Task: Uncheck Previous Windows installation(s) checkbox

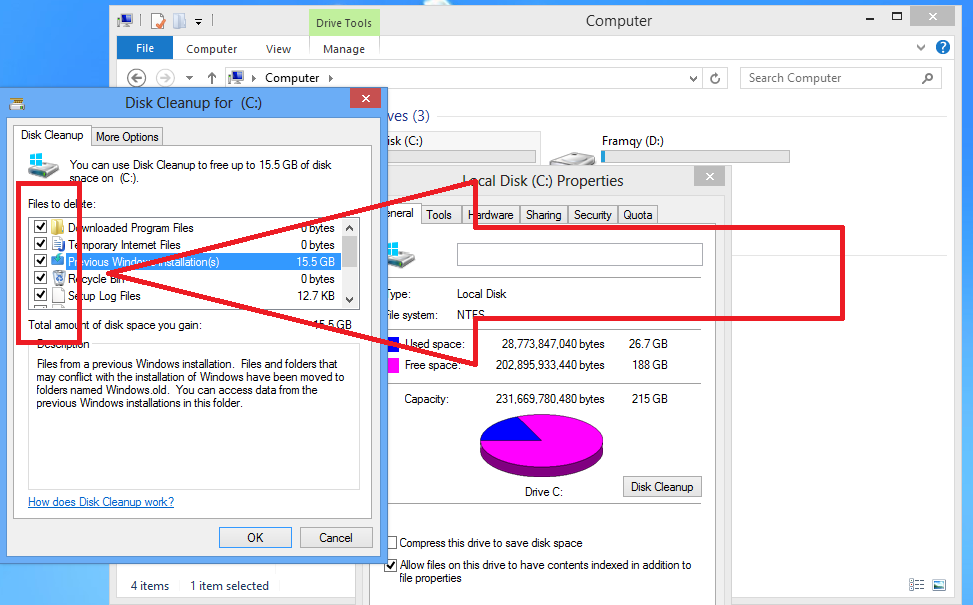Action: tap(40, 261)
